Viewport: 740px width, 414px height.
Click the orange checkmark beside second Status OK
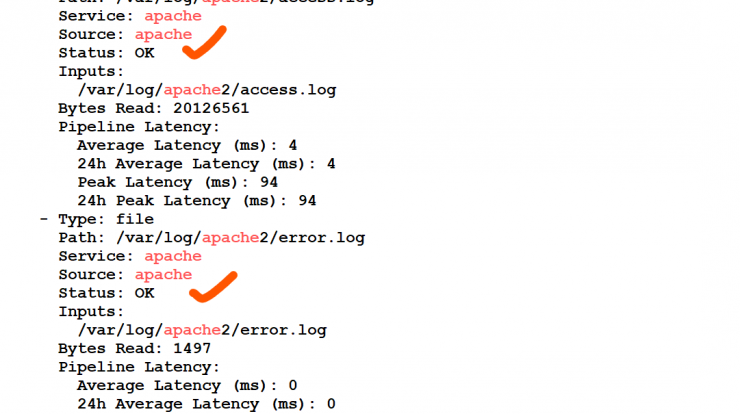click(213, 287)
